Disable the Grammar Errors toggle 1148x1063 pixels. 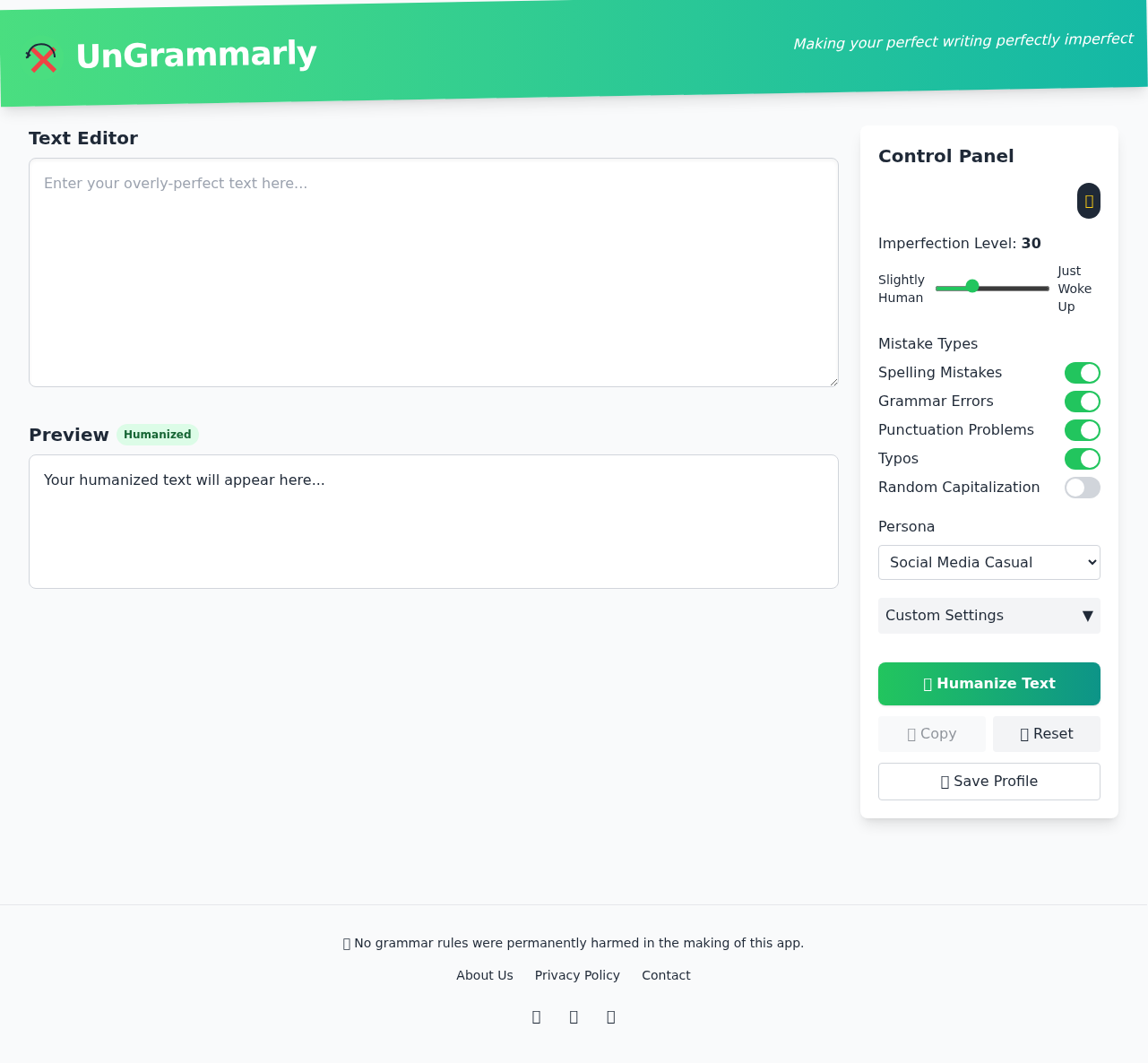[1082, 402]
